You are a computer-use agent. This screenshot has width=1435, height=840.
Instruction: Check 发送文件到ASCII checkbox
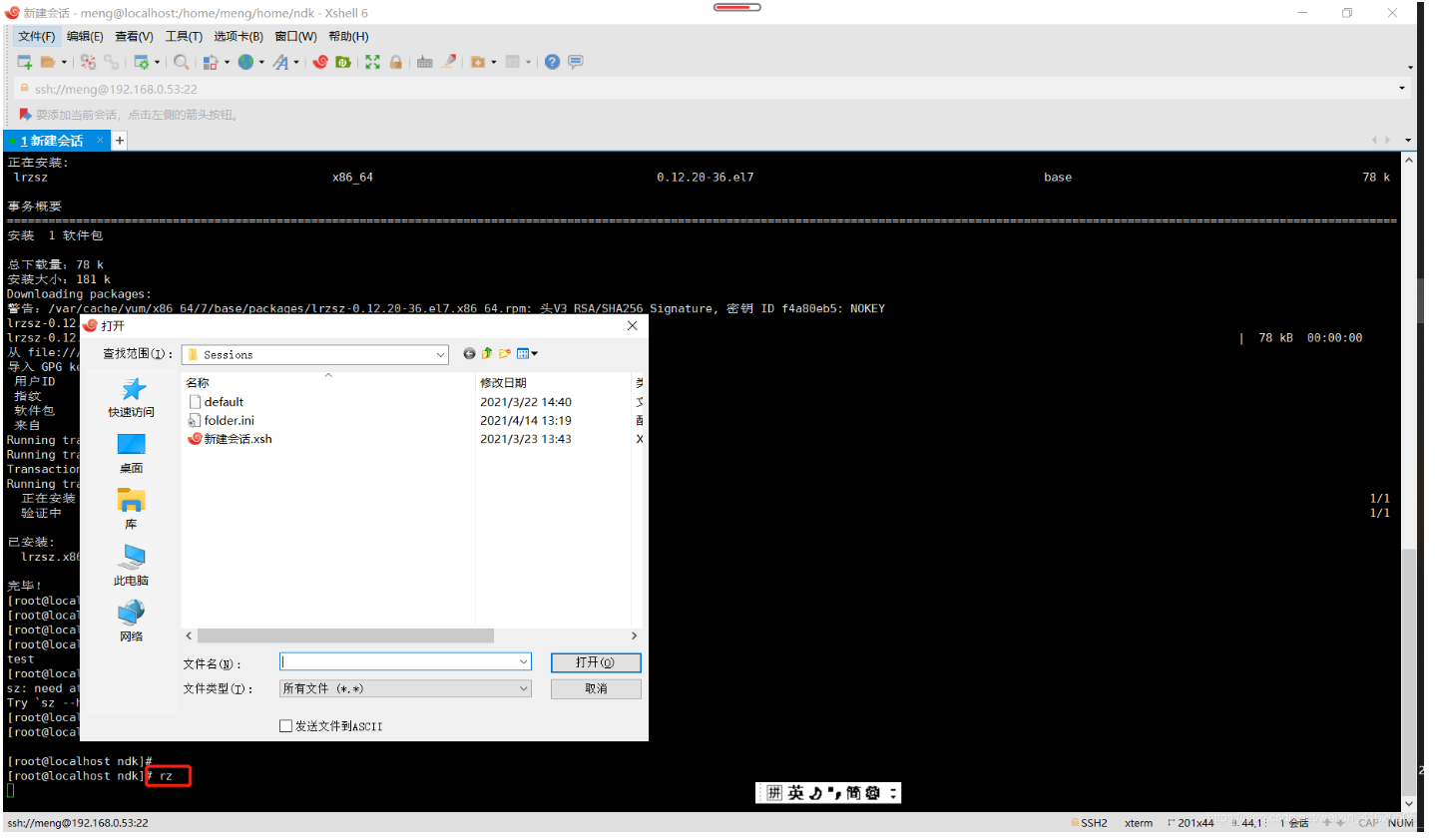point(286,725)
